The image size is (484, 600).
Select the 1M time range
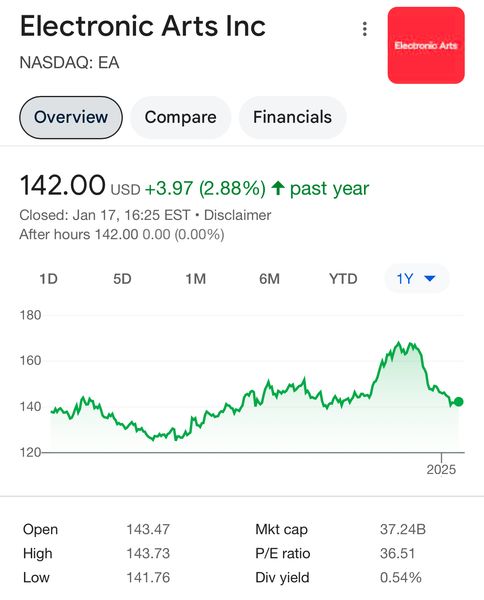pos(196,279)
